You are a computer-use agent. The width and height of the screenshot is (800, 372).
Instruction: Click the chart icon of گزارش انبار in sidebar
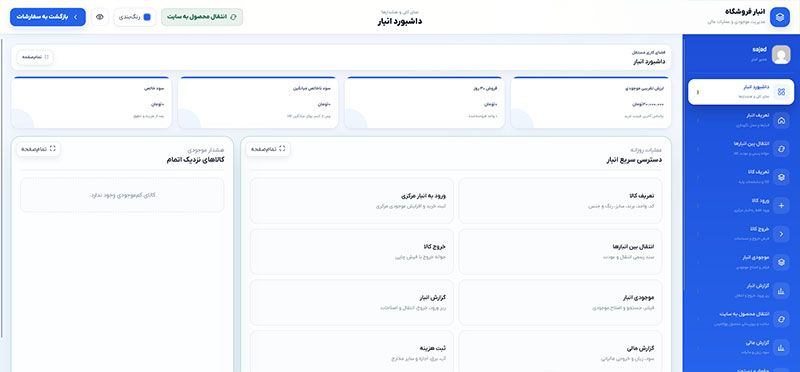(x=781, y=291)
